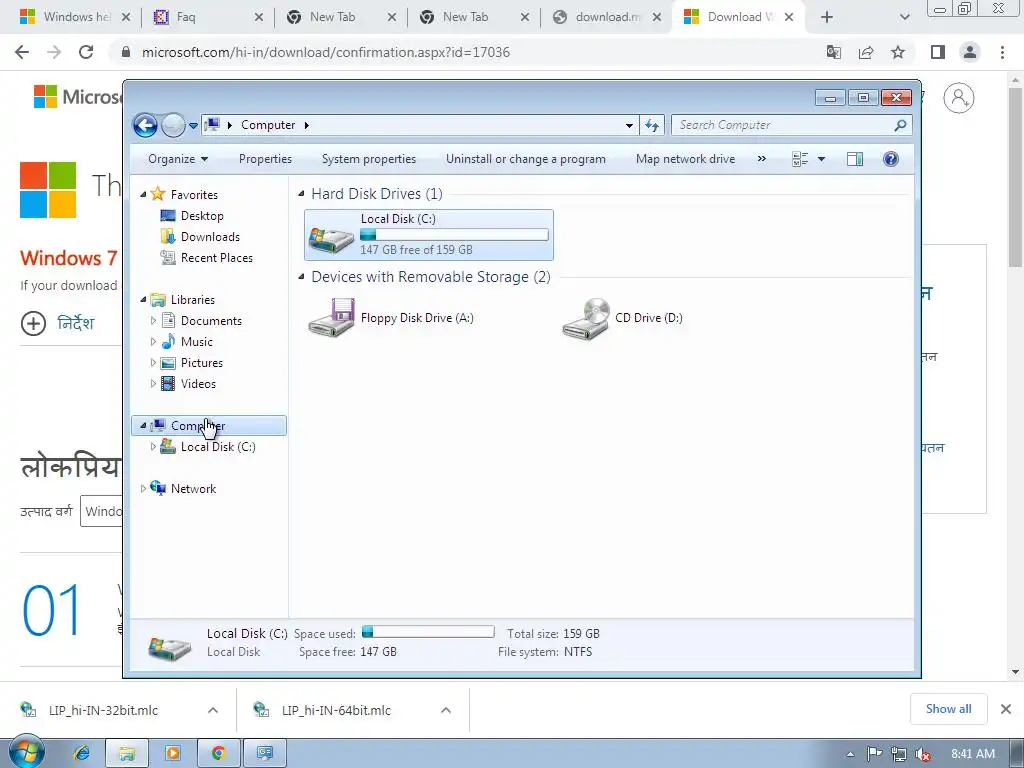This screenshot has width=1024, height=768.
Task: Open a new Chrome tab with plus
Action: point(827,17)
